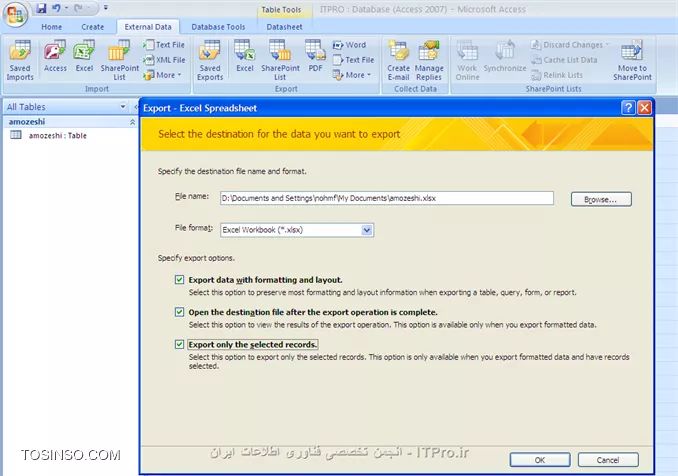Viewport: 678px width, 476px height.
Task: Toggle Open the destination file after export
Action: click(x=179, y=312)
